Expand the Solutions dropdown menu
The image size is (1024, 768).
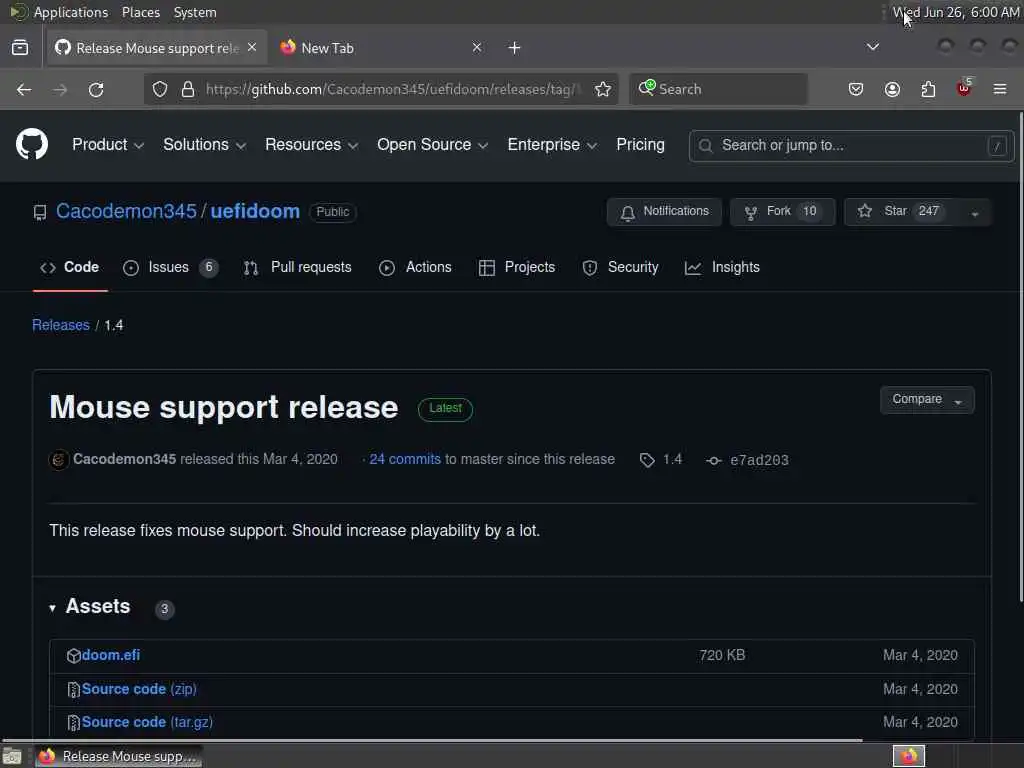[204, 145]
